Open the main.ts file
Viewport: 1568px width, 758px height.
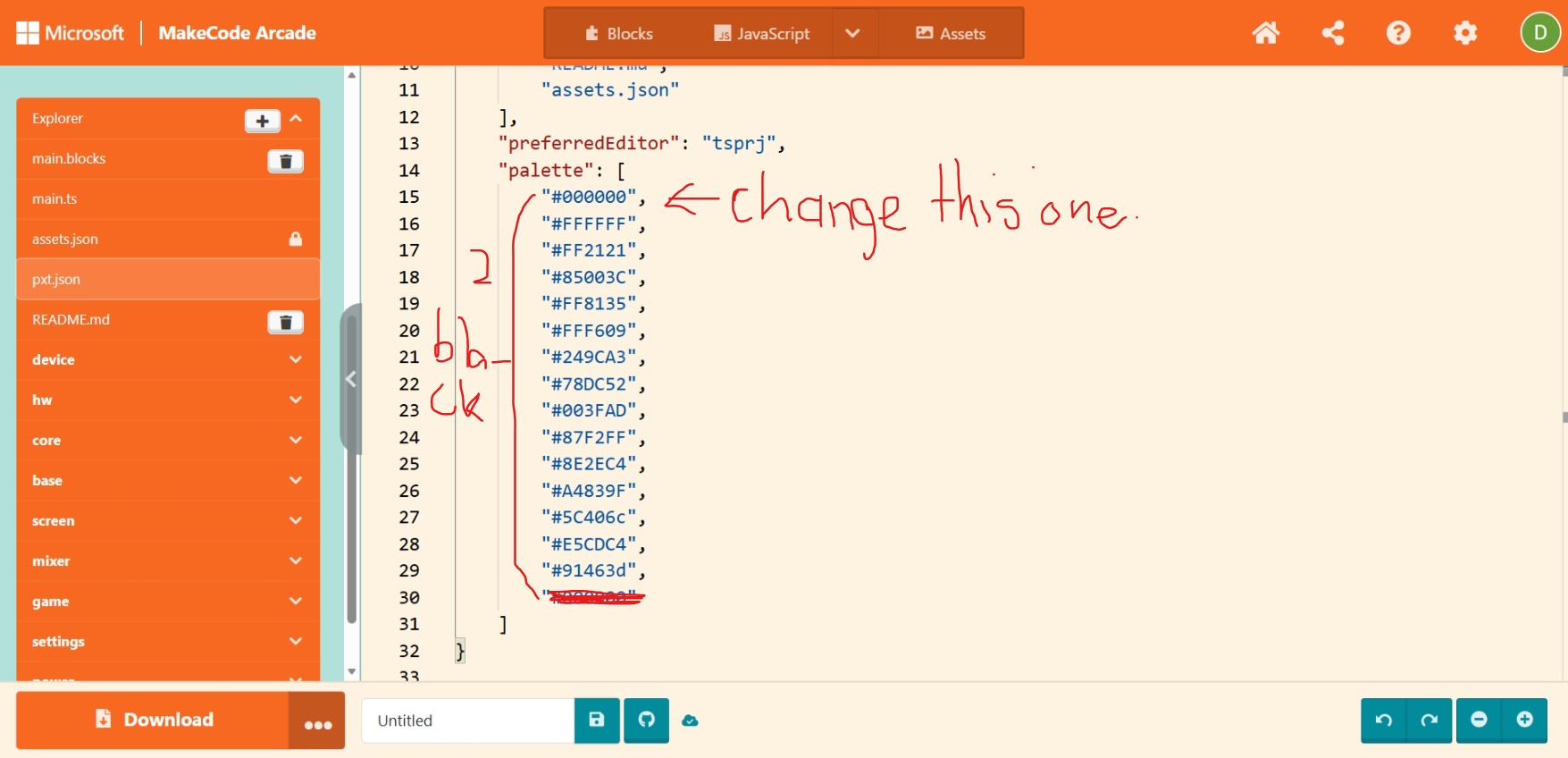click(x=55, y=198)
